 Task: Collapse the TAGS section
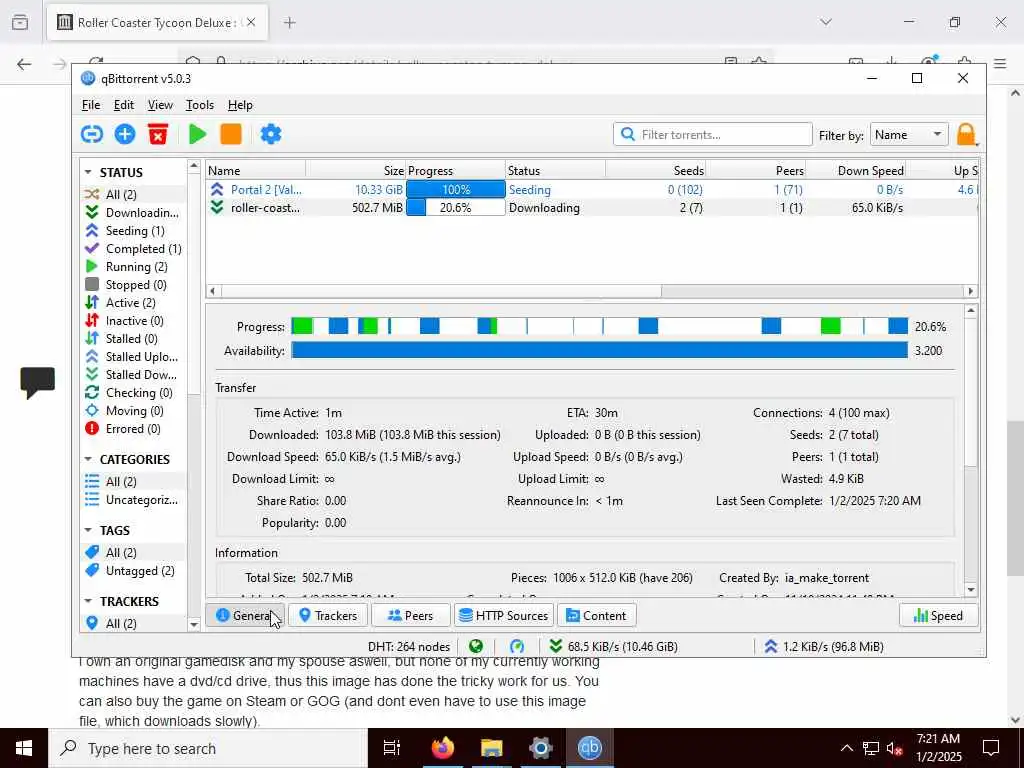click(x=88, y=530)
